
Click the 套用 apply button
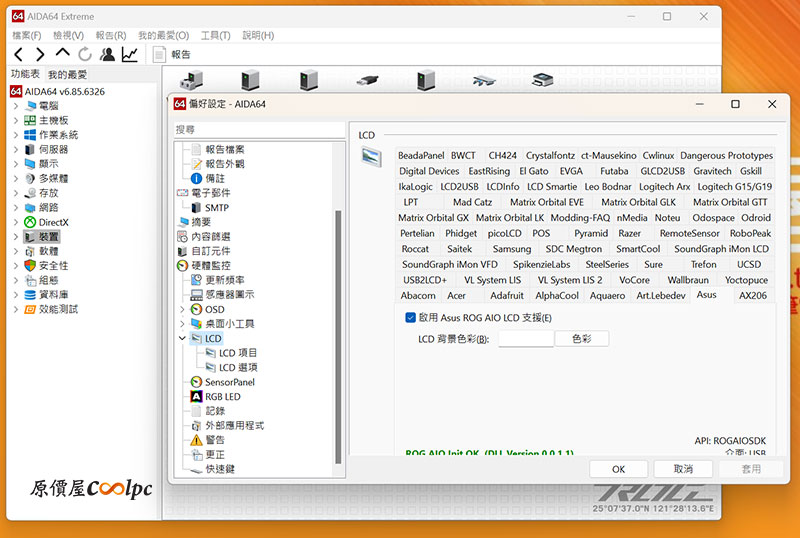click(x=751, y=469)
